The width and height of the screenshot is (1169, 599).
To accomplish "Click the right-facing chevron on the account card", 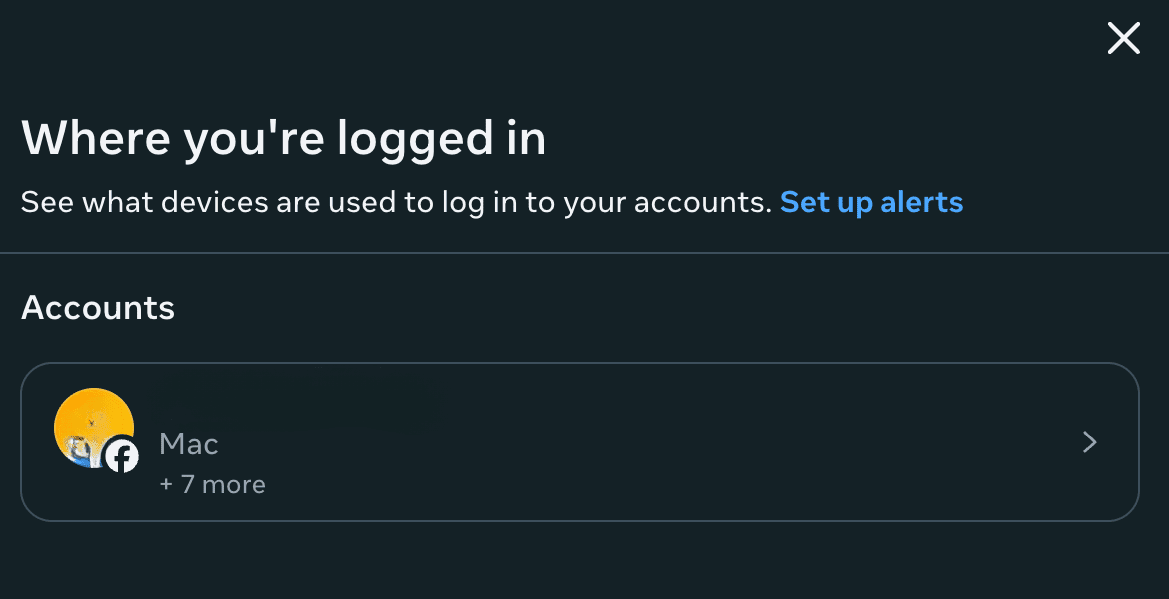I will click(x=1089, y=442).
